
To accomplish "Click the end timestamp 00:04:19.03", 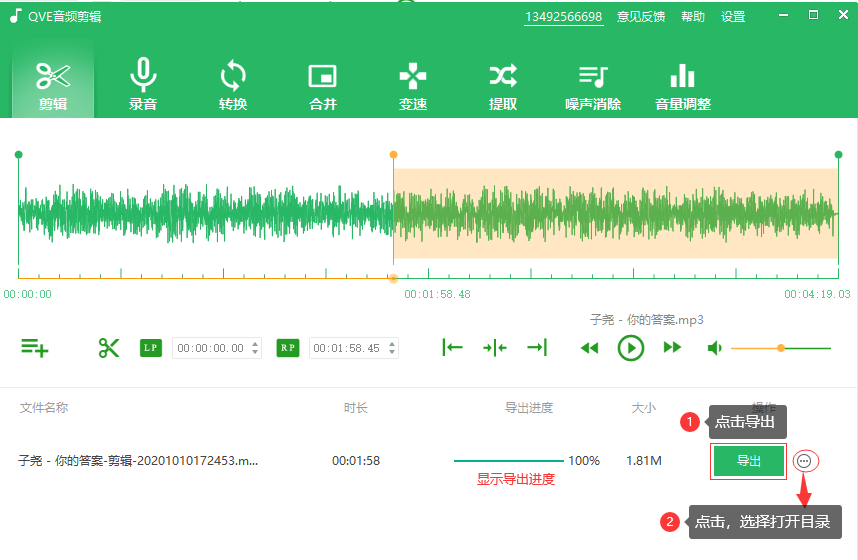I will click(817, 295).
